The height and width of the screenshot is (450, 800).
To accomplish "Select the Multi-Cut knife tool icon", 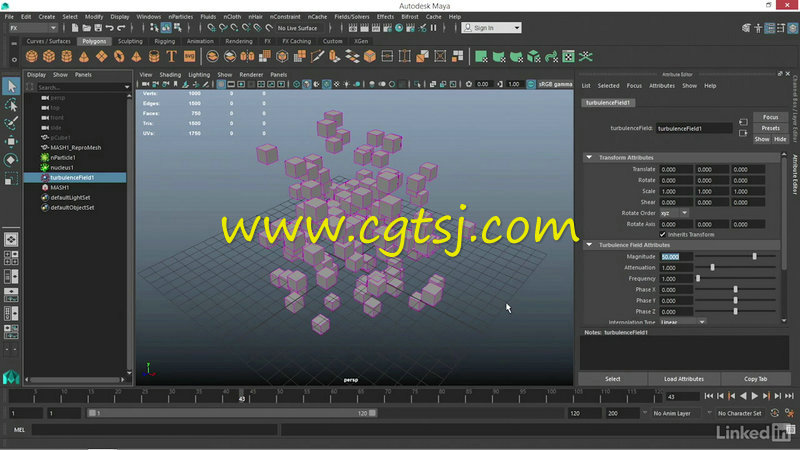I will coord(317,57).
